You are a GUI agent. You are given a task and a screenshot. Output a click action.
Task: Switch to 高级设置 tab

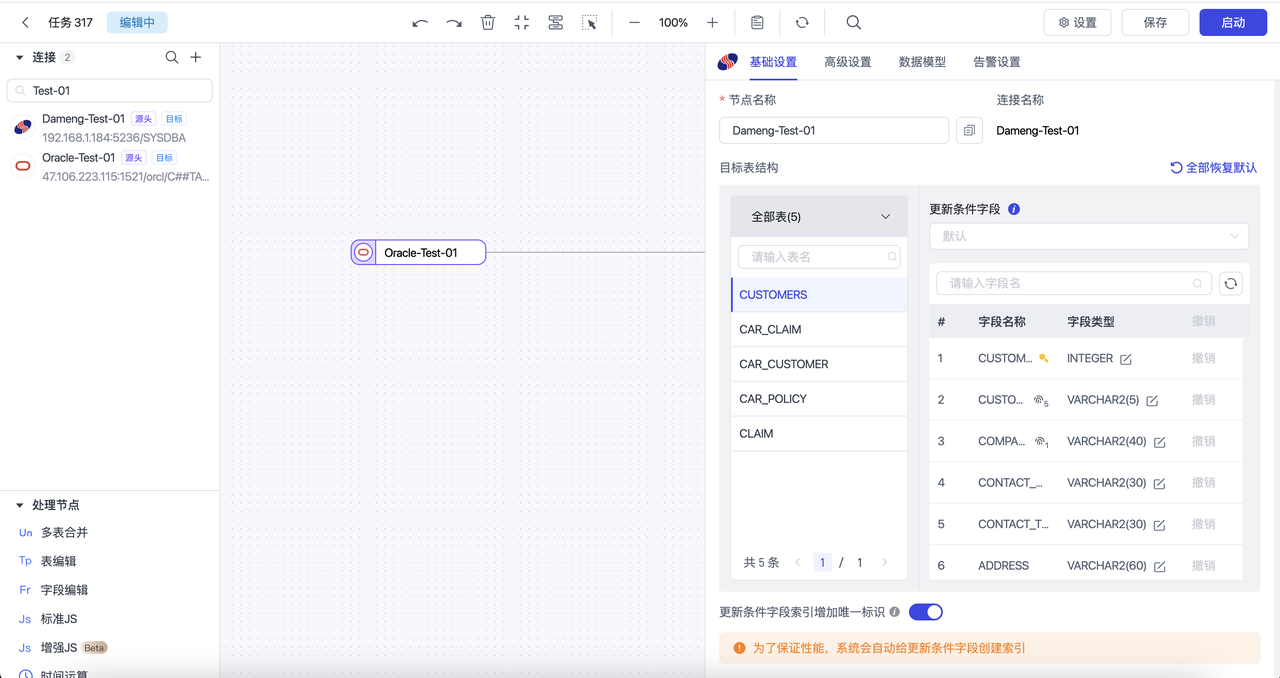[x=848, y=62]
